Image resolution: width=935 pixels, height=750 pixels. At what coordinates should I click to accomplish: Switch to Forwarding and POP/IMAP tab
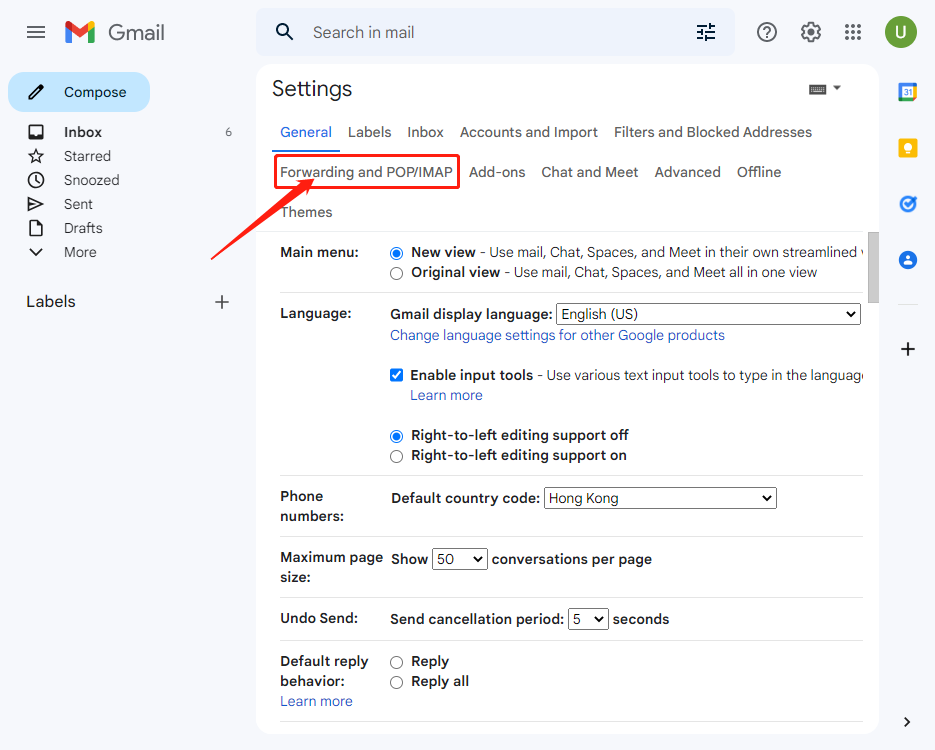366,172
